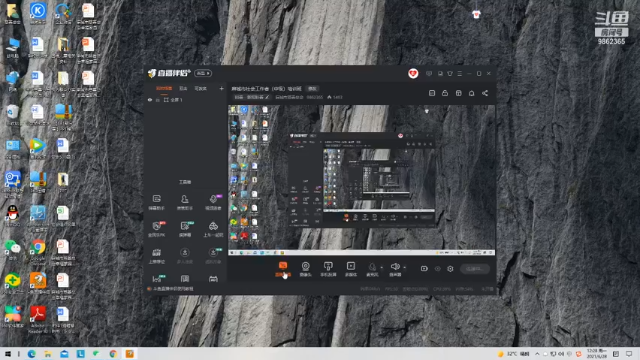Open the tool with red badge in toolbox
The height and width of the screenshot is (360, 640).
[x=156, y=229]
